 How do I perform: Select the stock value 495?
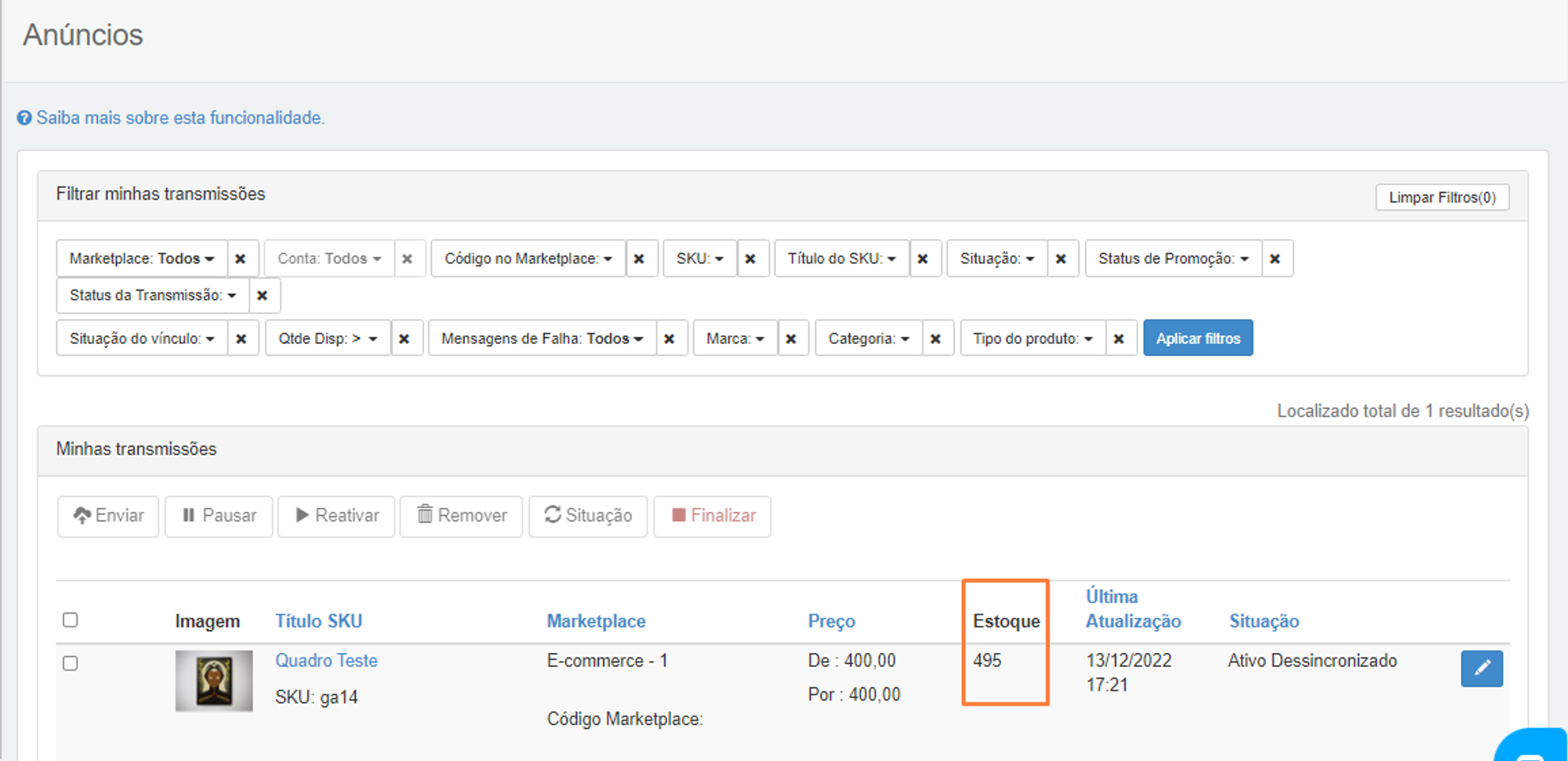pos(987,661)
